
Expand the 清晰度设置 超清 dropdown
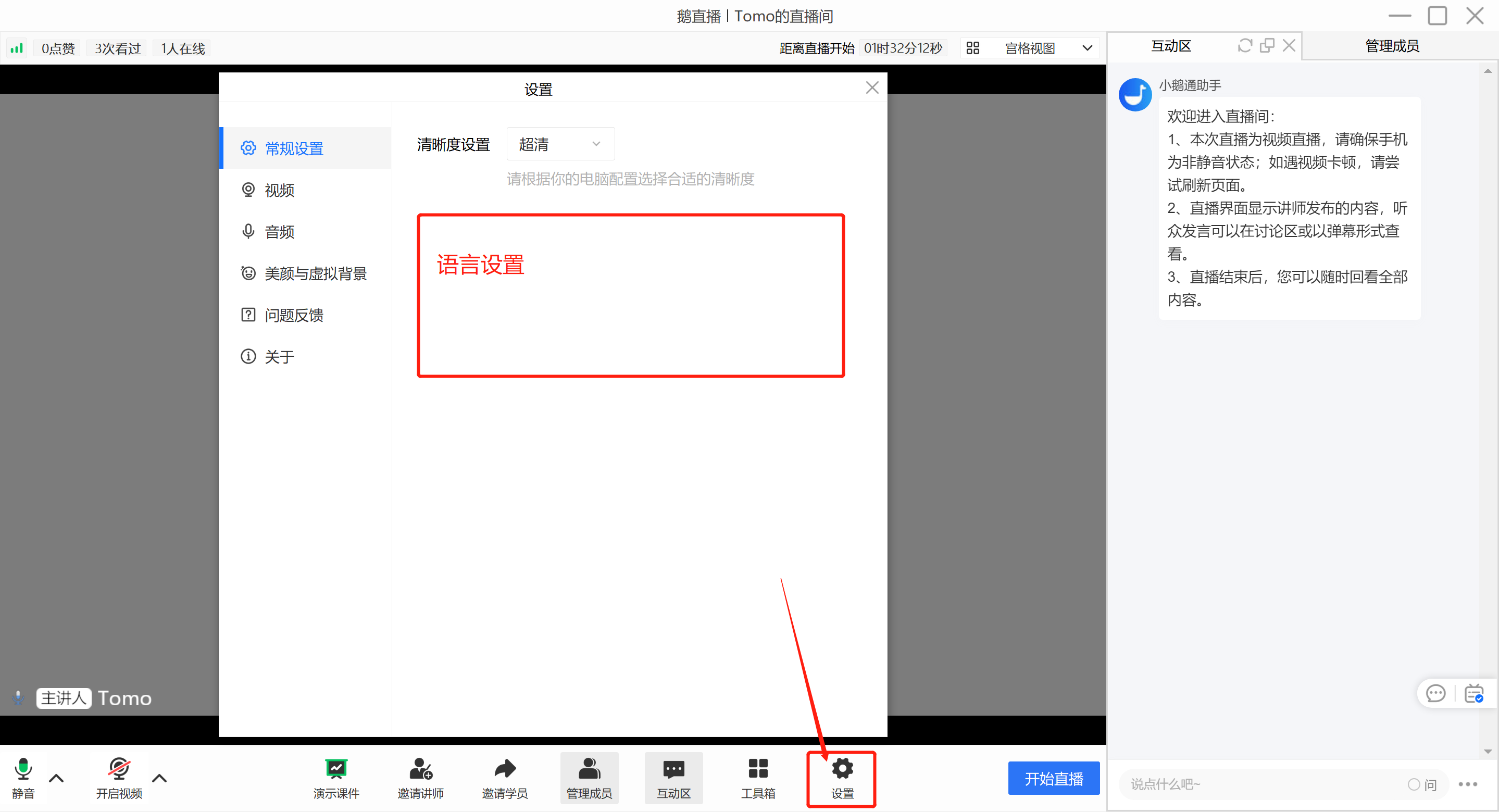pos(560,144)
